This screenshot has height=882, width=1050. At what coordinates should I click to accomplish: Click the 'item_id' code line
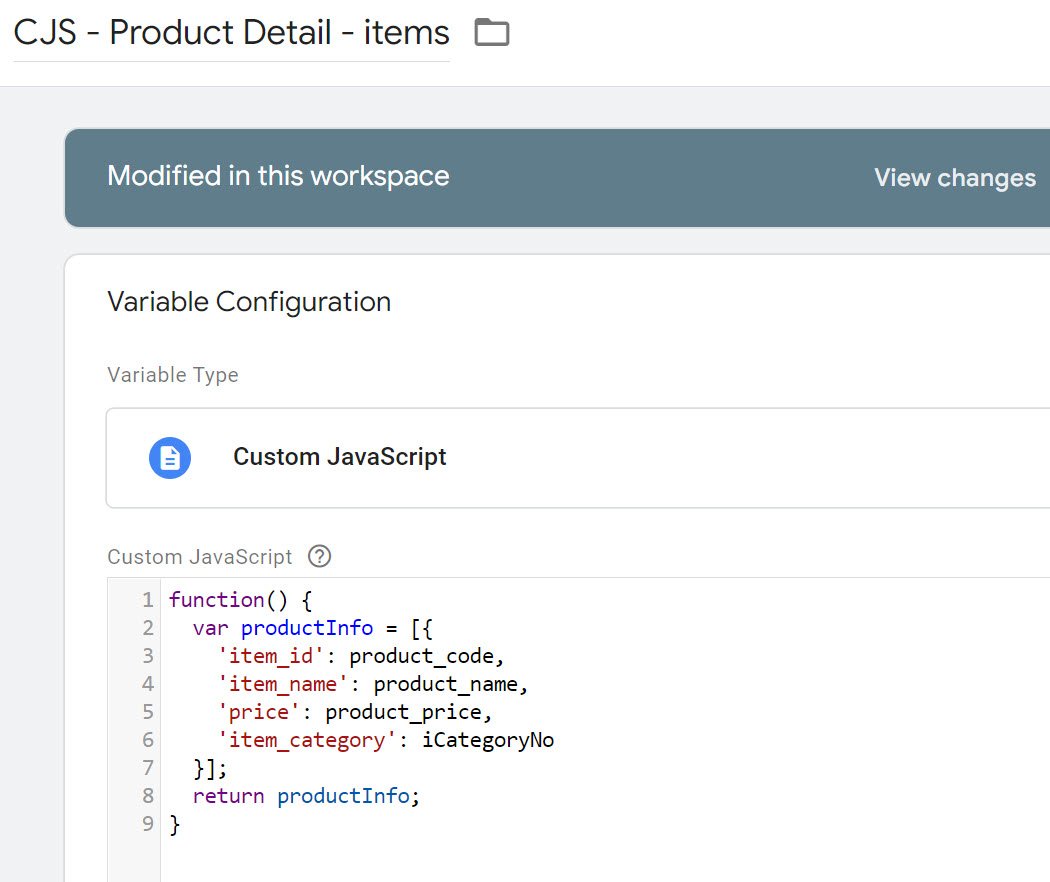point(360,656)
